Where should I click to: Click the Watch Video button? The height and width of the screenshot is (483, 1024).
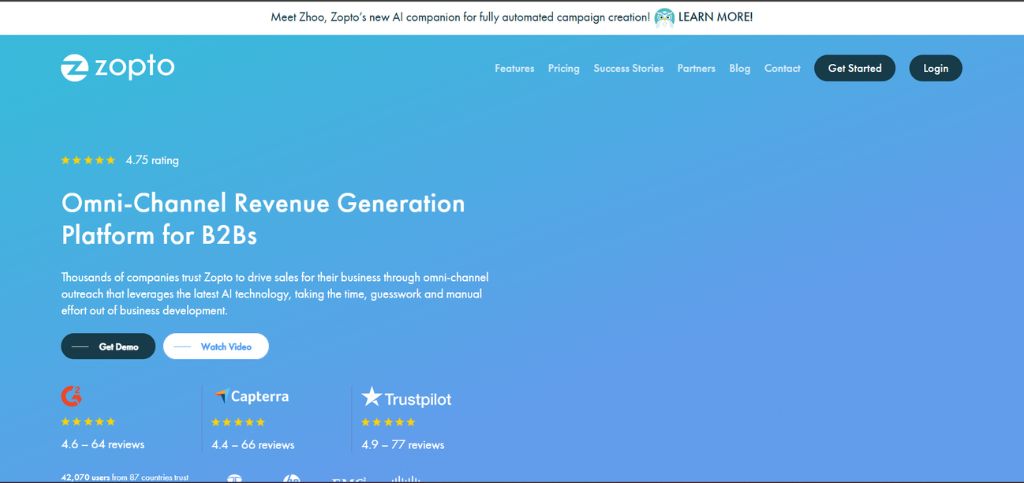click(x=216, y=347)
